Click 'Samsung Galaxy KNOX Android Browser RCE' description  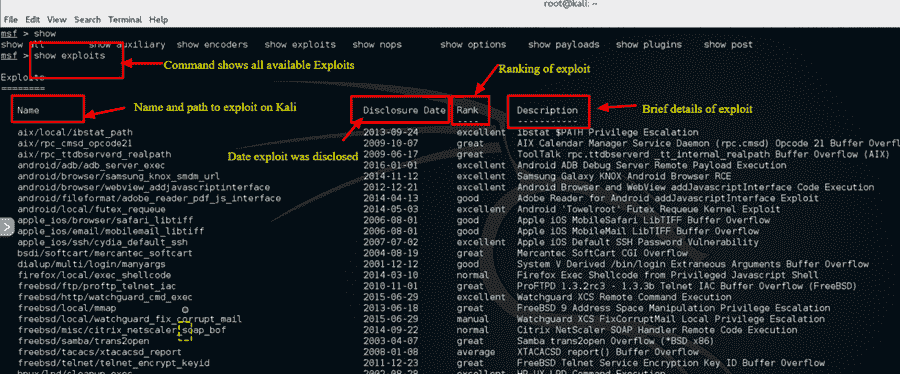[x=624, y=176]
